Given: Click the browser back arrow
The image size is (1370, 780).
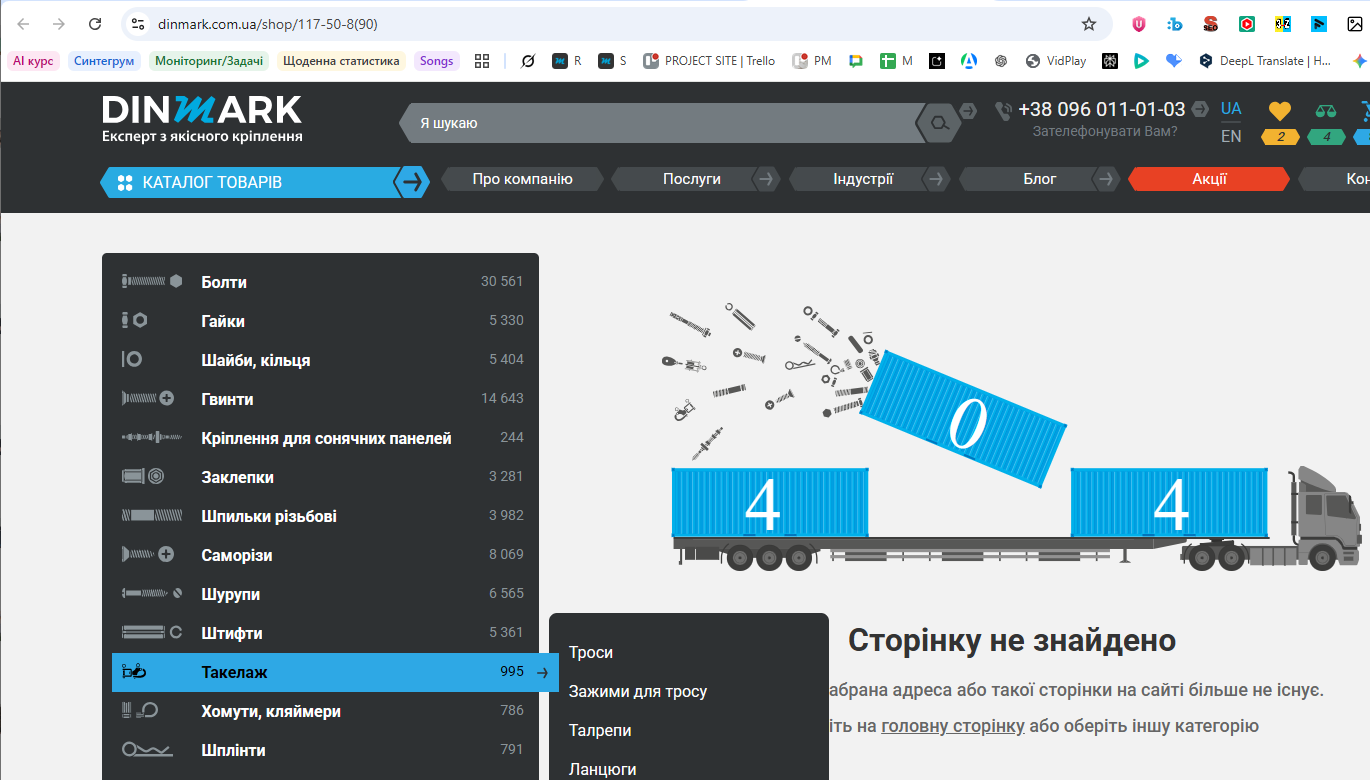Looking at the screenshot, I should (24, 24).
